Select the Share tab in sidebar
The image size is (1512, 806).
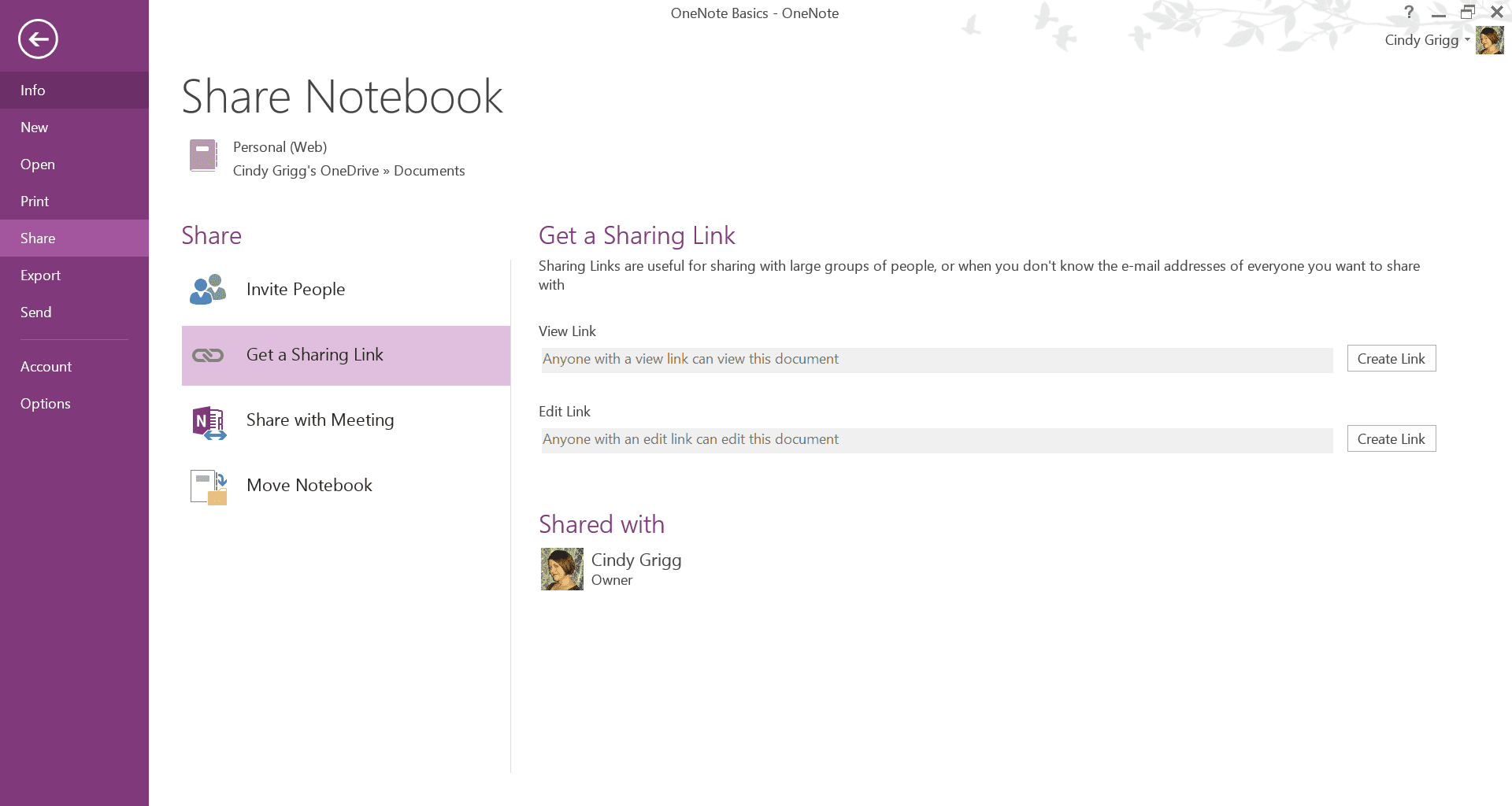click(x=74, y=238)
